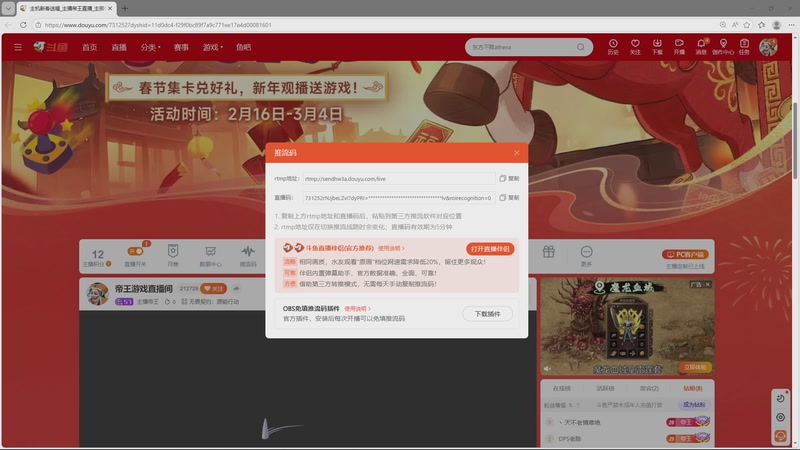
Task: Toggle the night mode moon icon
Action: click(x=780, y=399)
